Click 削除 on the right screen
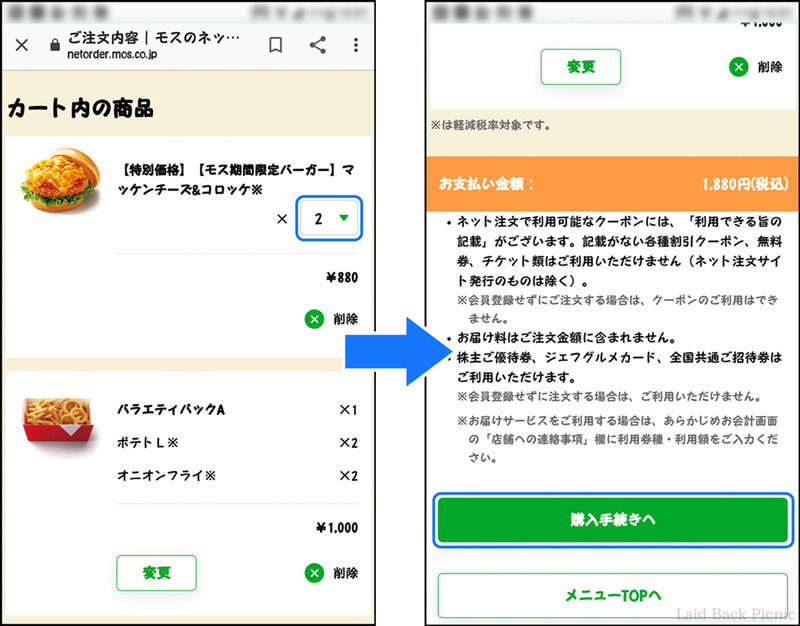800x626 pixels. click(756, 67)
